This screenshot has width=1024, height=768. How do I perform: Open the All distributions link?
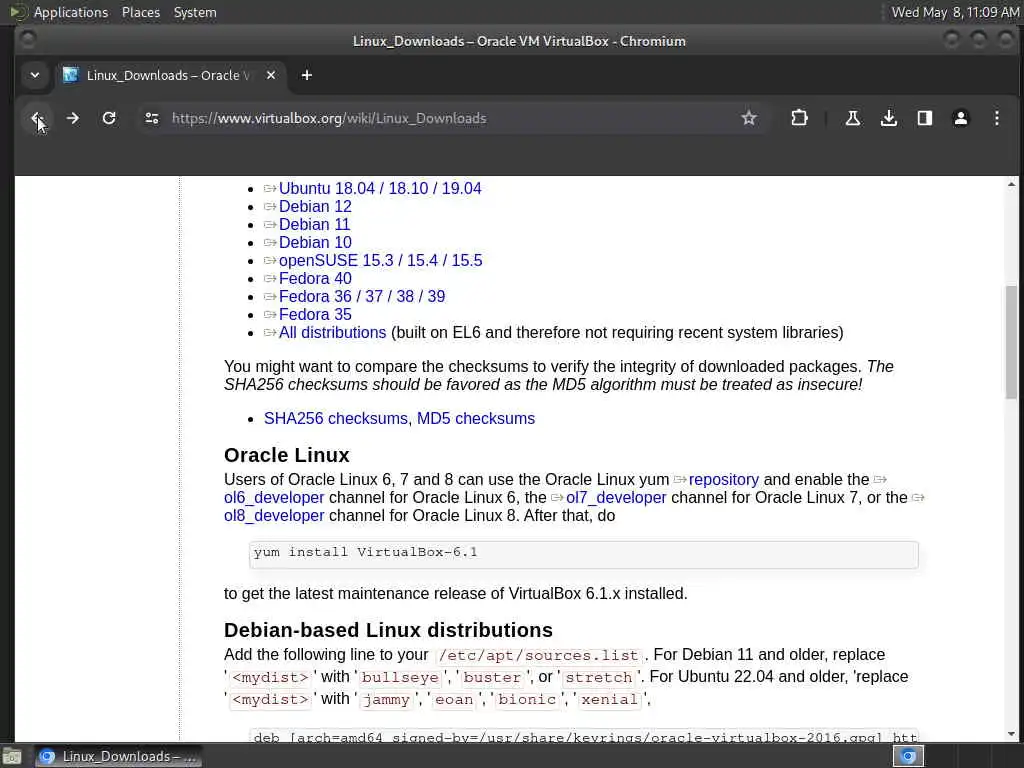332,332
